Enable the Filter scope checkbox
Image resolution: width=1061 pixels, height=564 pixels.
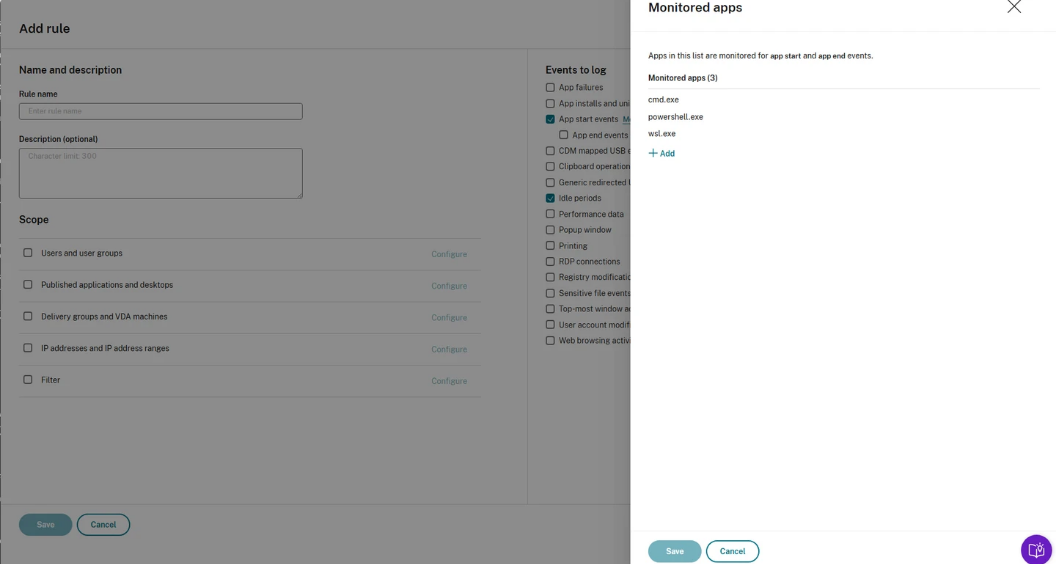click(x=28, y=379)
